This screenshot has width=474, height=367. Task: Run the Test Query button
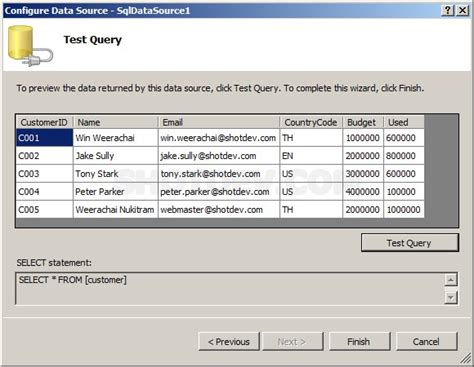[x=410, y=243]
